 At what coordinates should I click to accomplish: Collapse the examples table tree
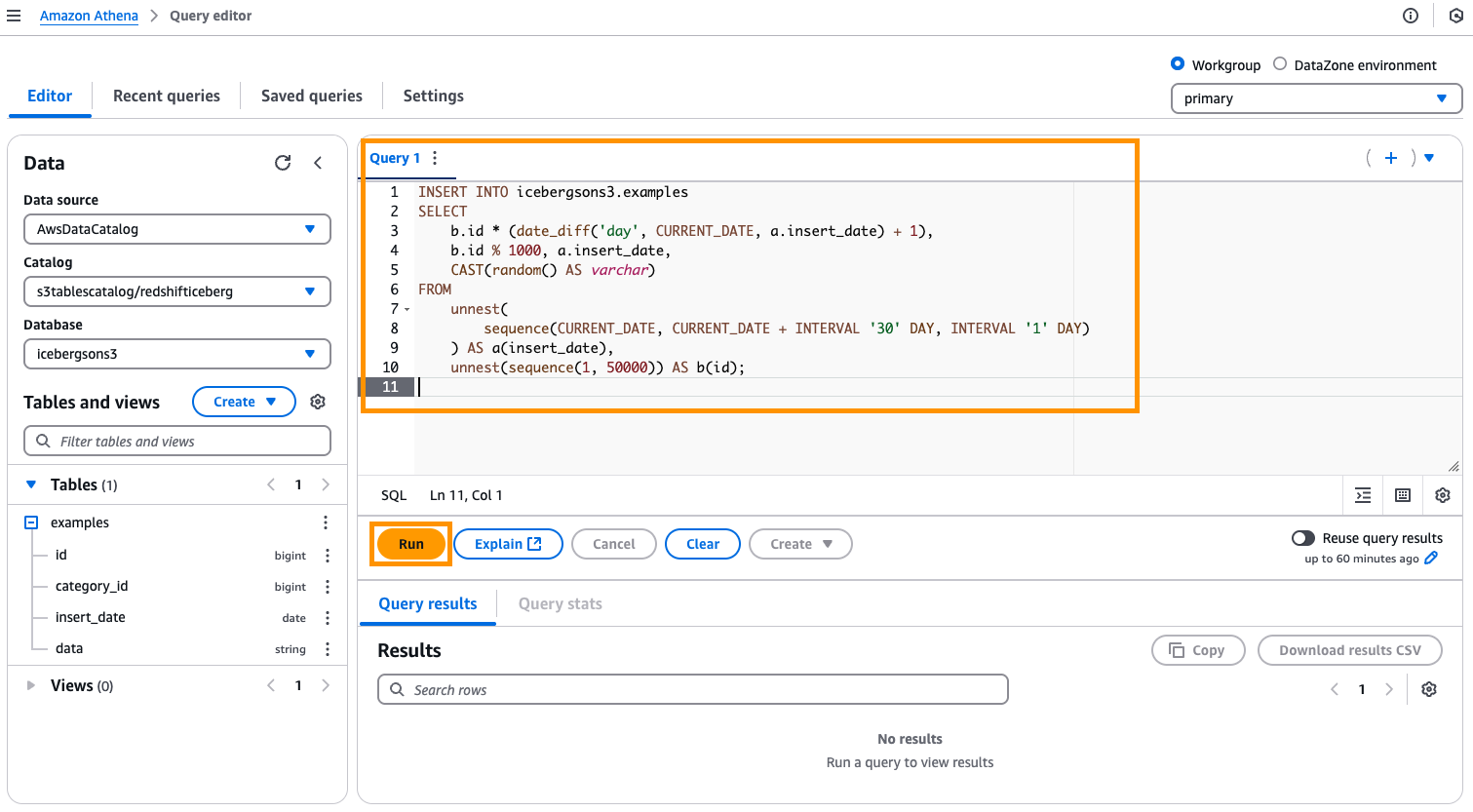[x=31, y=522]
